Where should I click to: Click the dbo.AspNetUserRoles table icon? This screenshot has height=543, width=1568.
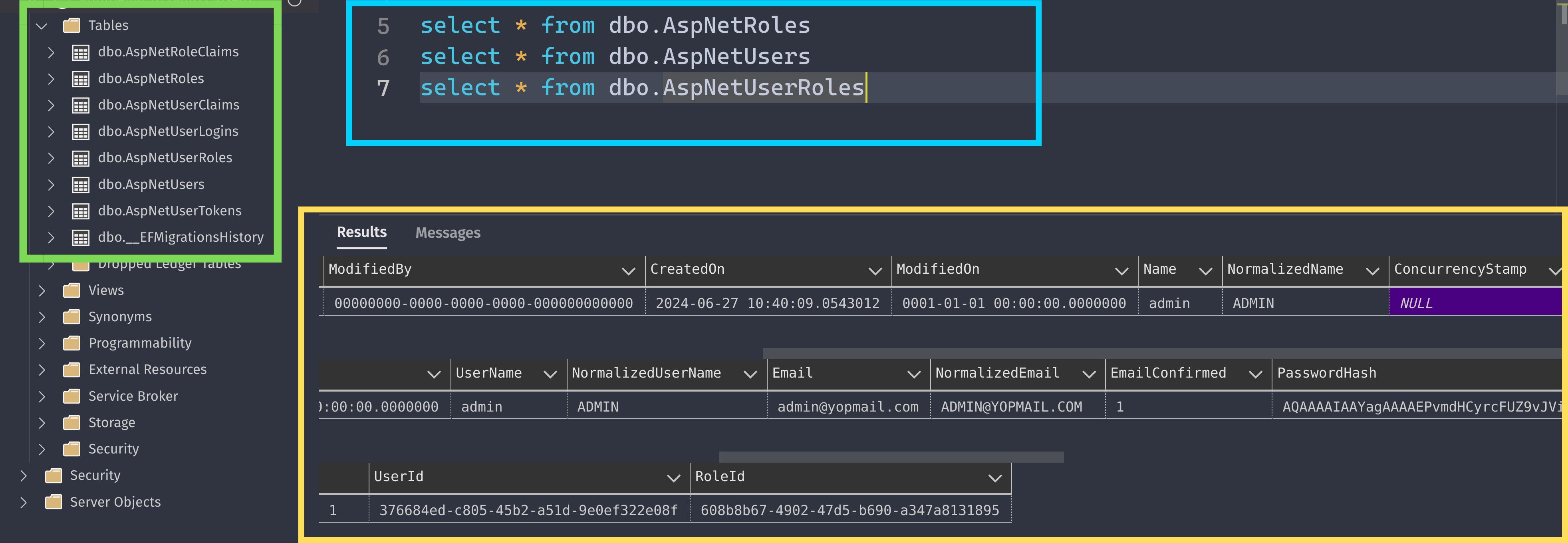80,158
